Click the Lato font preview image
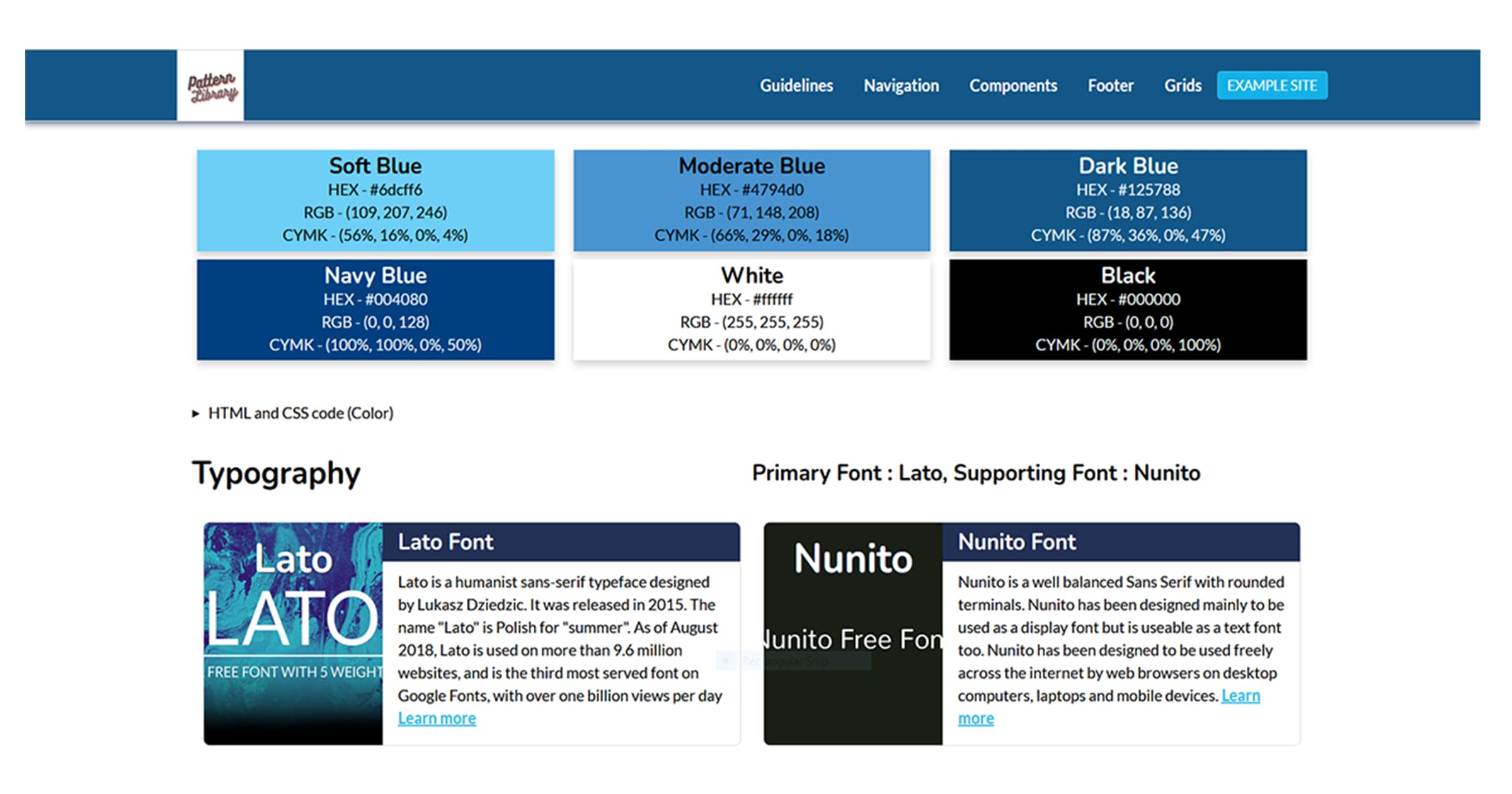This screenshot has height=794, width=1512. (x=293, y=633)
